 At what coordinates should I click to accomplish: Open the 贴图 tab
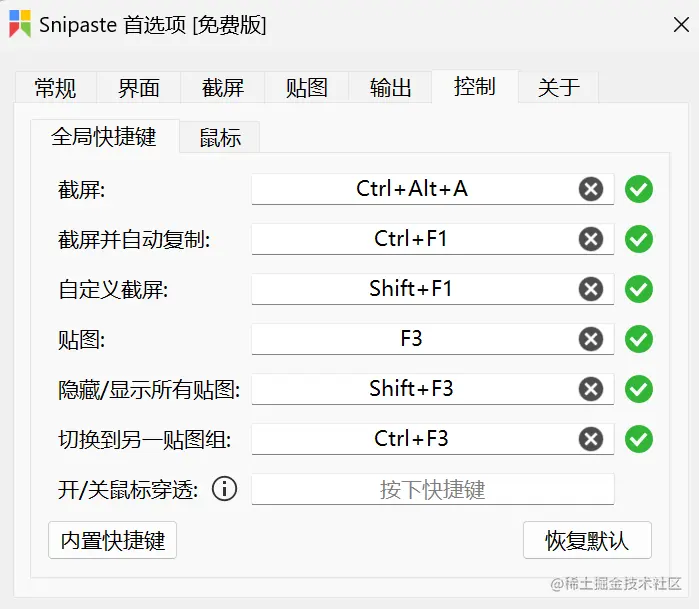(x=307, y=87)
